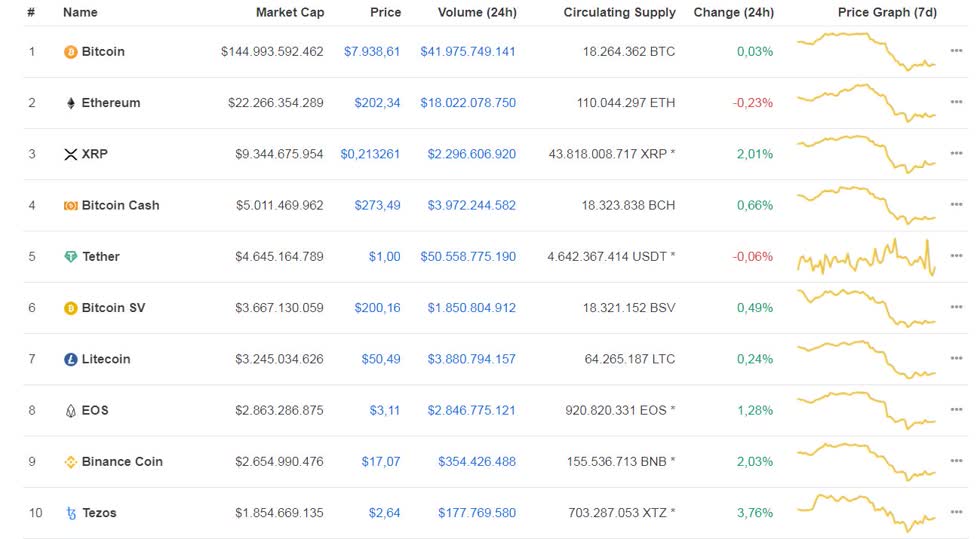Select Litecoin market cap $3.245.034.626
980x539 pixels.
[279, 359]
